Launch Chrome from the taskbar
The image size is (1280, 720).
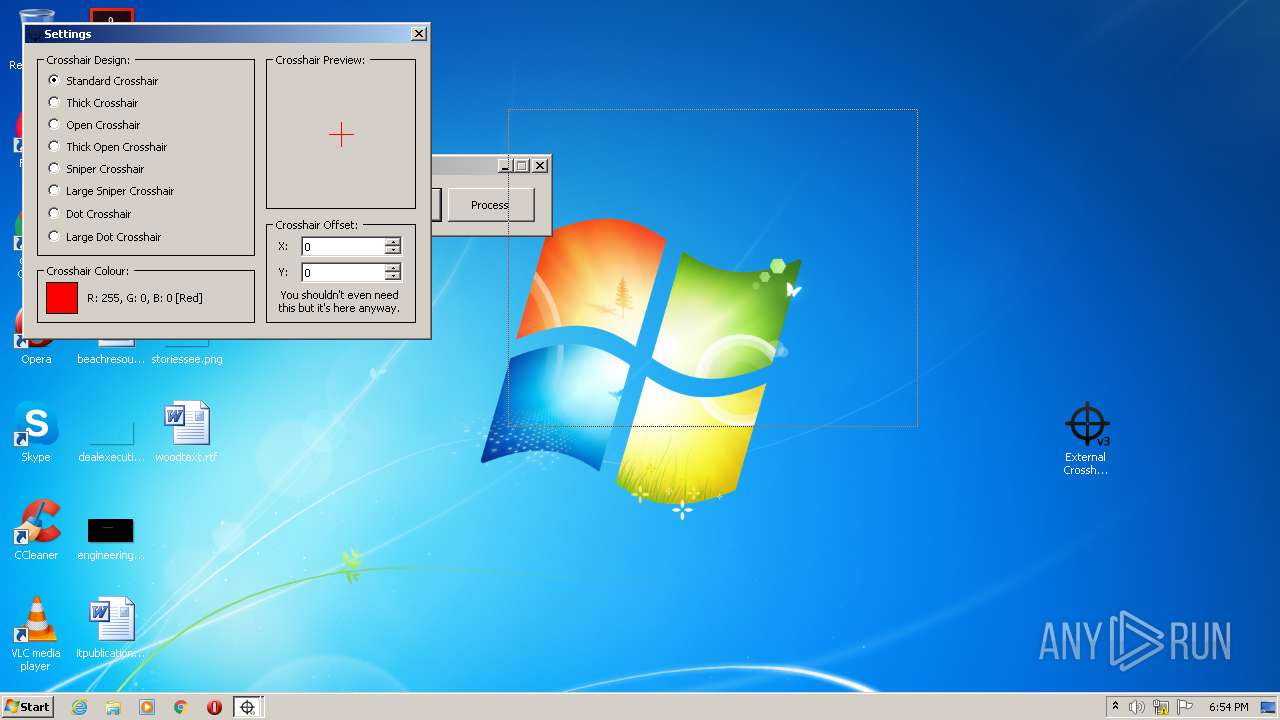pos(181,707)
